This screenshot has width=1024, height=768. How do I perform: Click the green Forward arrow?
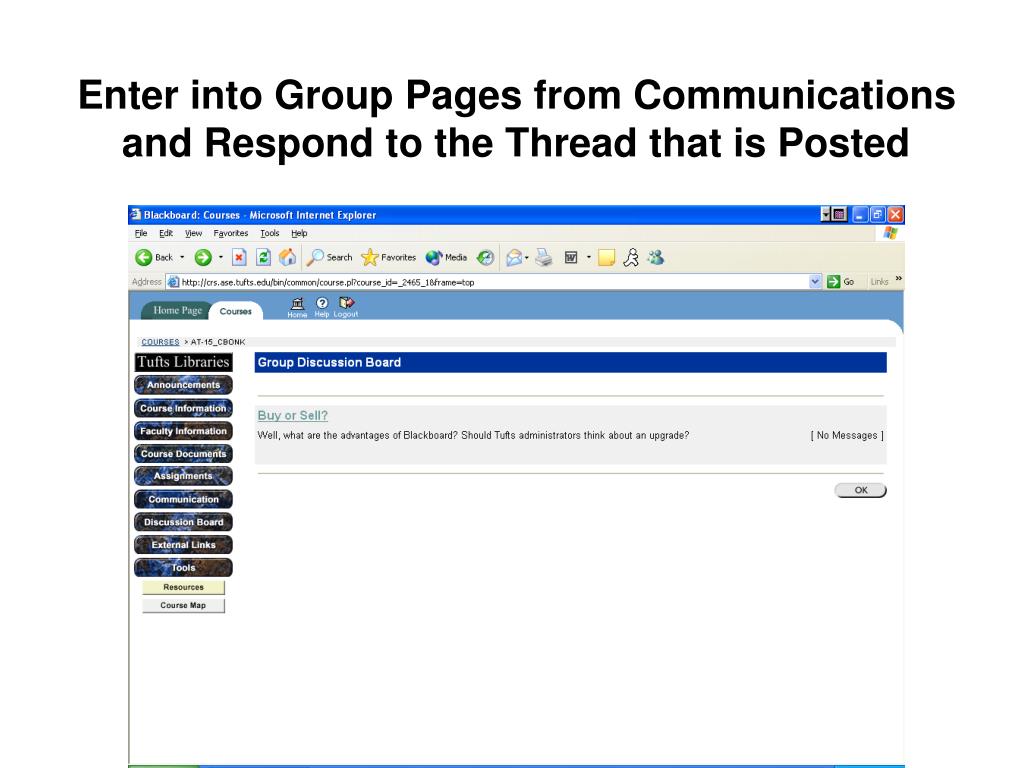(x=203, y=258)
